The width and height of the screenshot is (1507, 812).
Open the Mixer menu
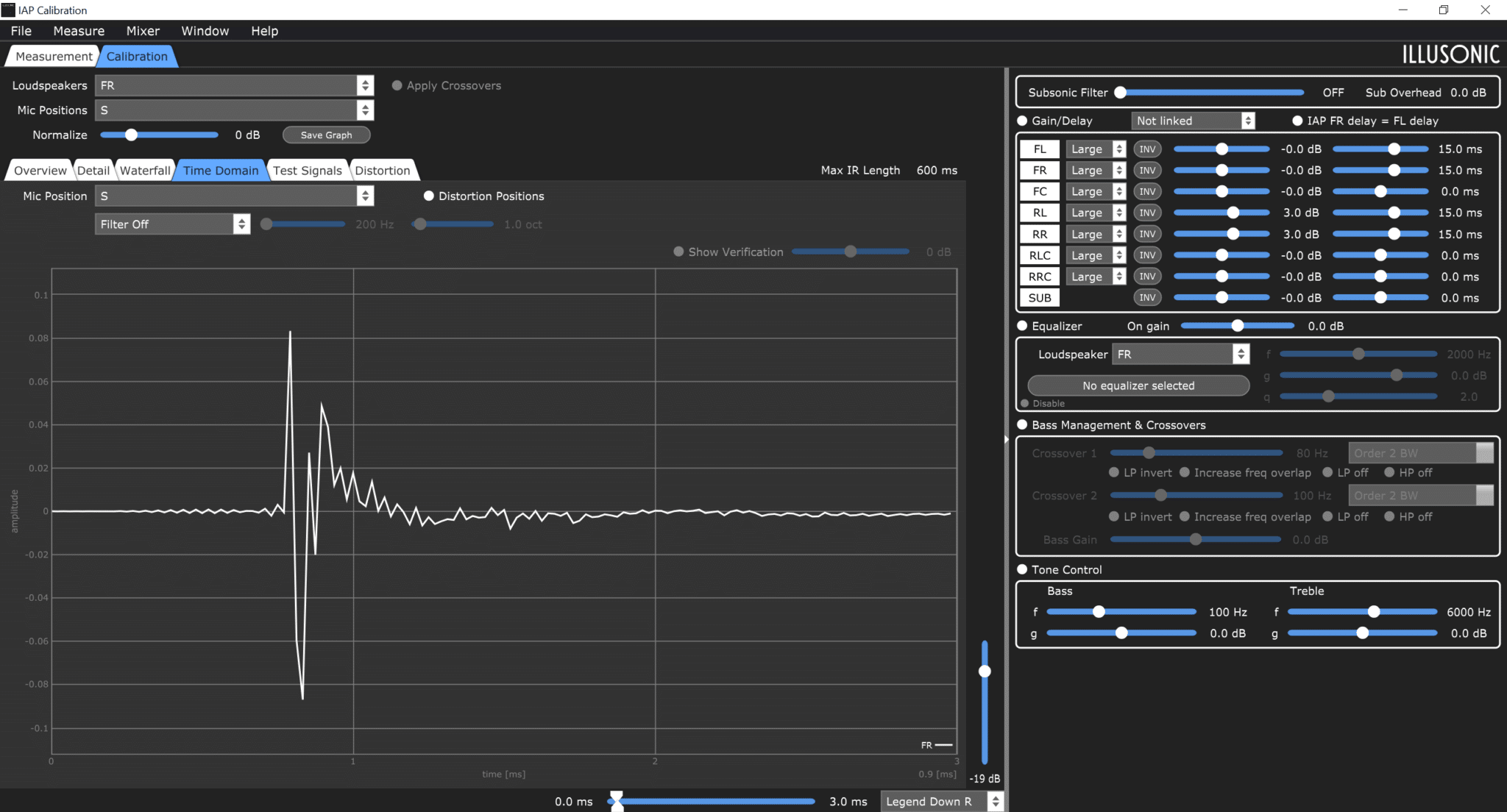pyautogui.click(x=143, y=31)
